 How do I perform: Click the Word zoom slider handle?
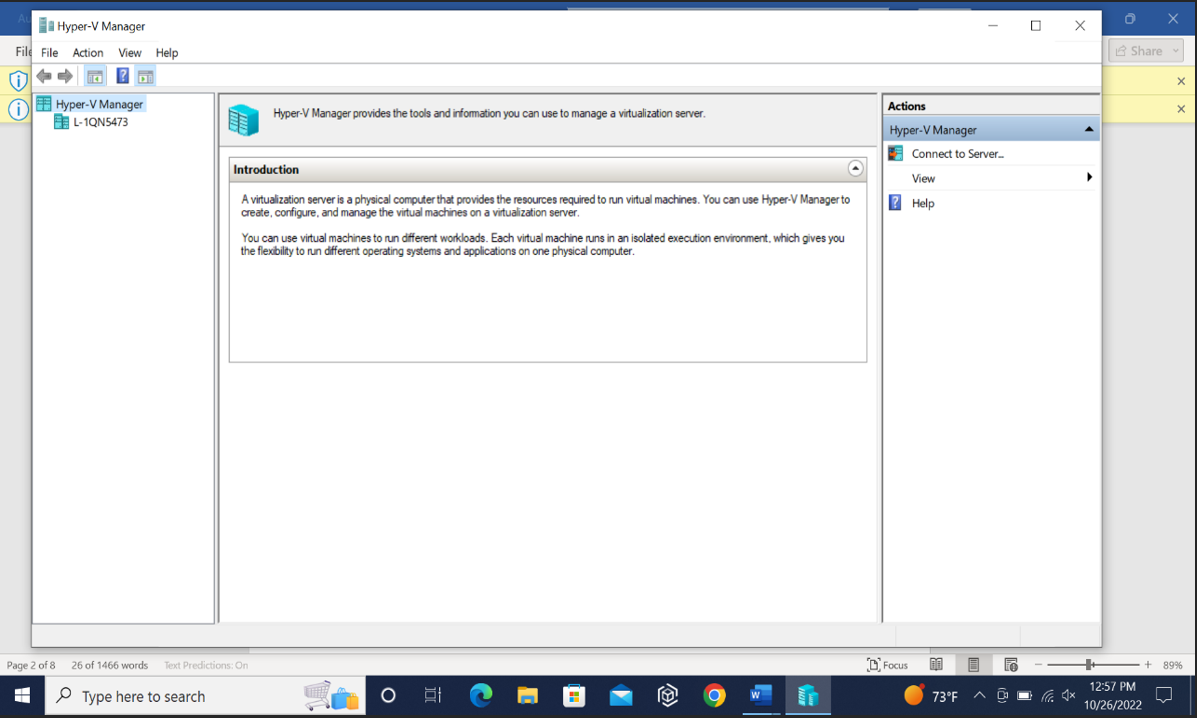pyautogui.click(x=1089, y=665)
